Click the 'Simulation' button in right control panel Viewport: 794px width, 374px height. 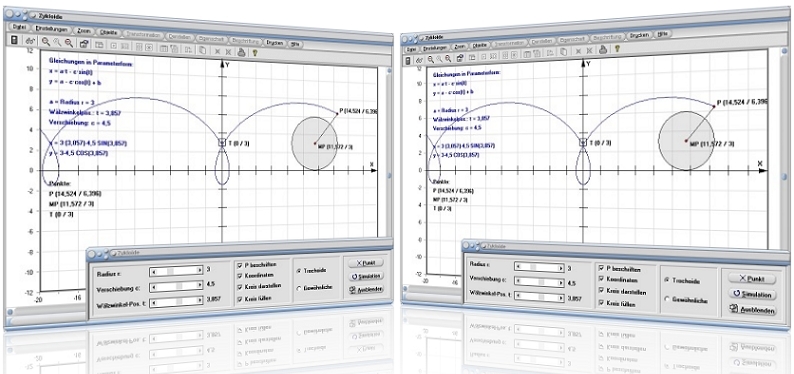coord(752,295)
